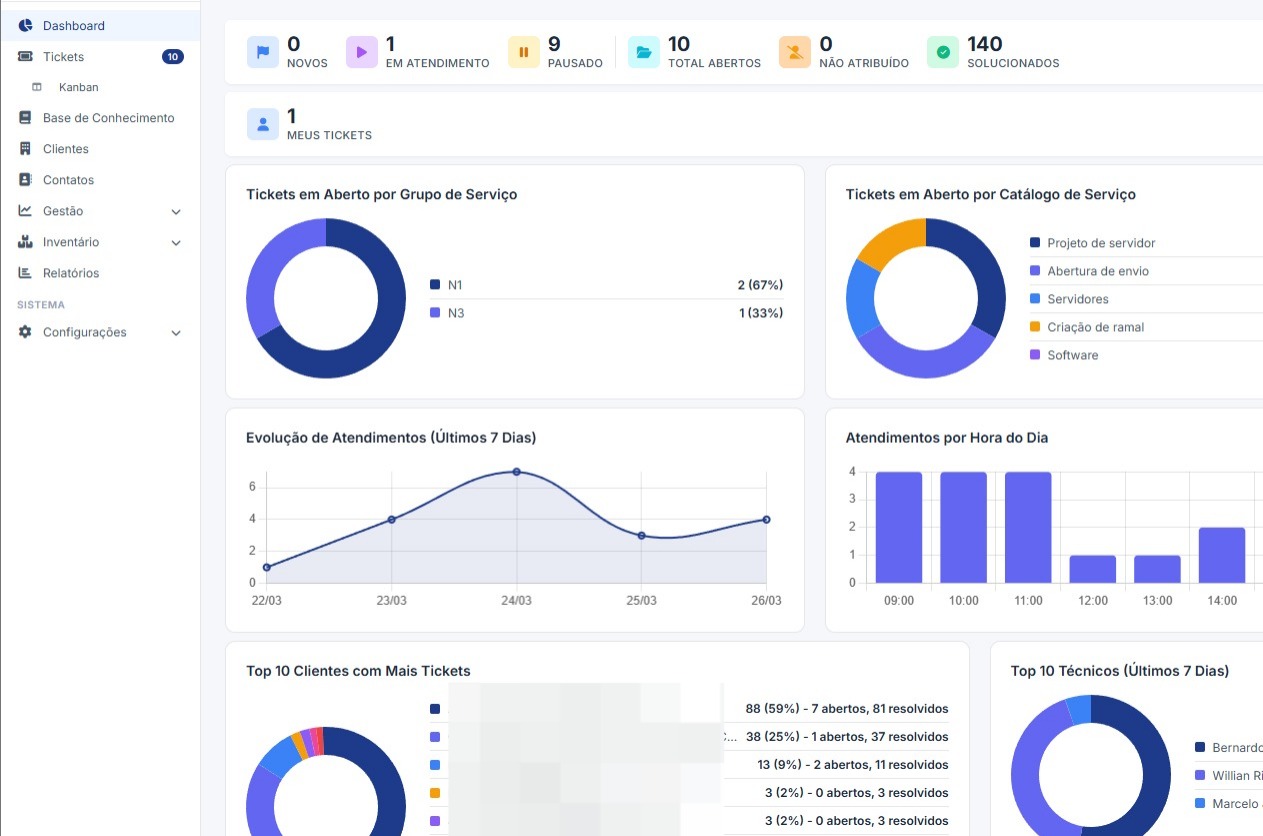Open the Relatórios page
The height and width of the screenshot is (836, 1263).
click(x=100, y=273)
